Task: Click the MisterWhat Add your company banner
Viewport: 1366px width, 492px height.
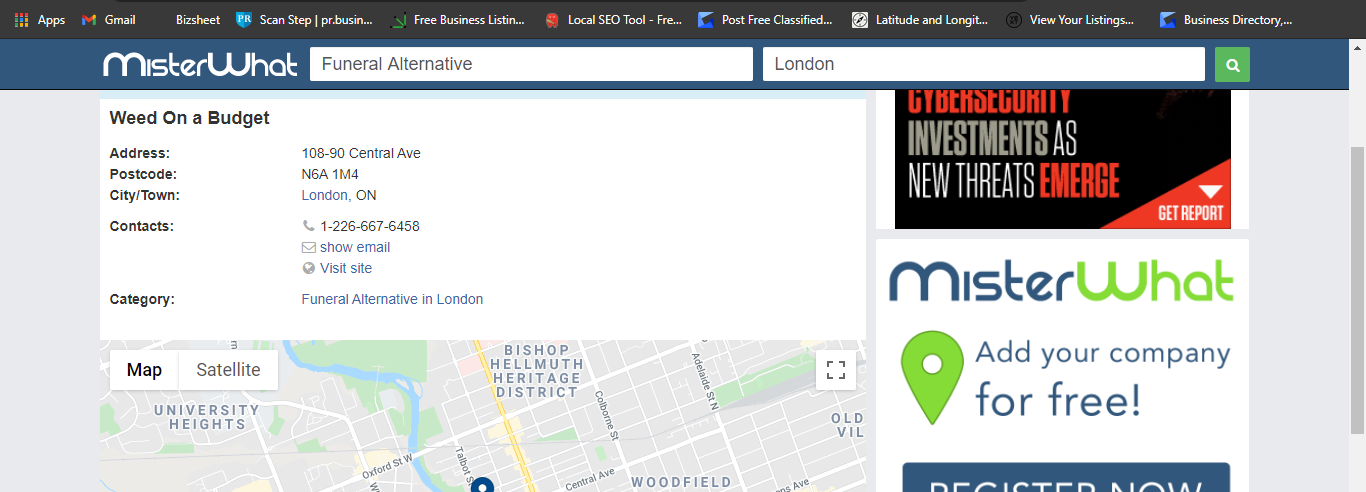Action: (x=1062, y=365)
